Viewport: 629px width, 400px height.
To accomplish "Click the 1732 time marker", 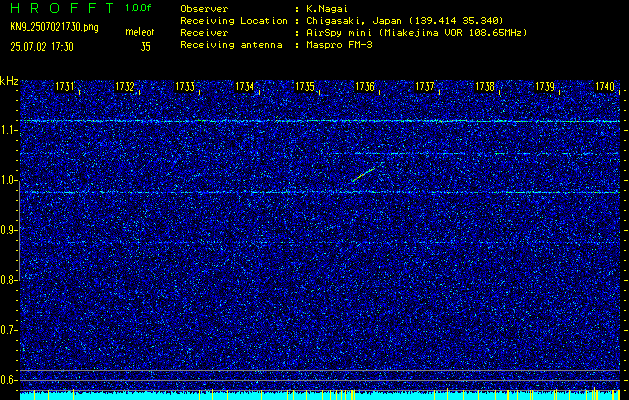I will (125, 86).
